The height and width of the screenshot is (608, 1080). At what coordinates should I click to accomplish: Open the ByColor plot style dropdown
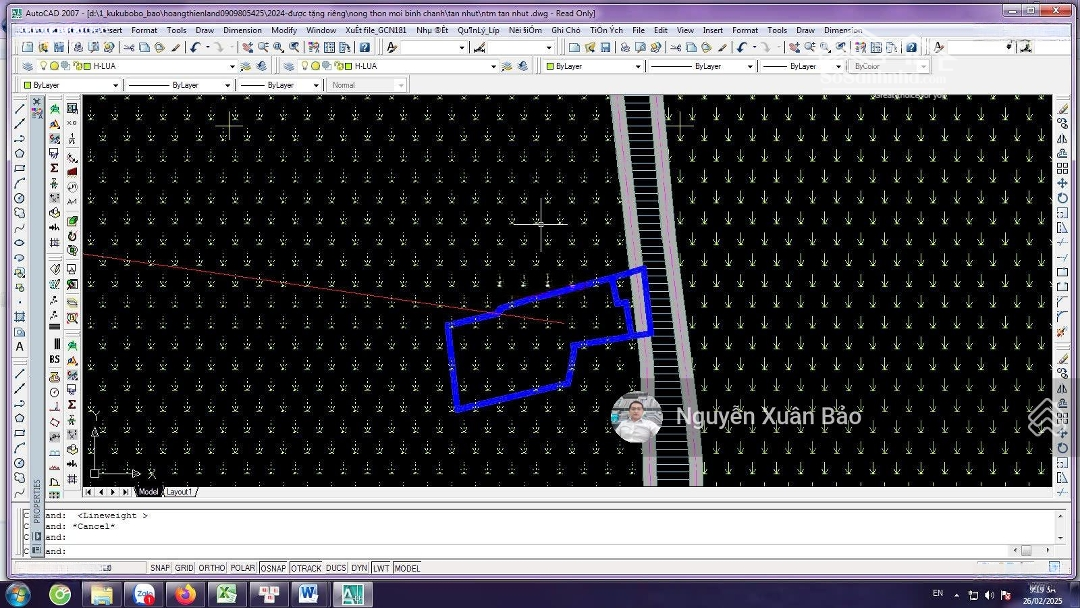tap(923, 66)
